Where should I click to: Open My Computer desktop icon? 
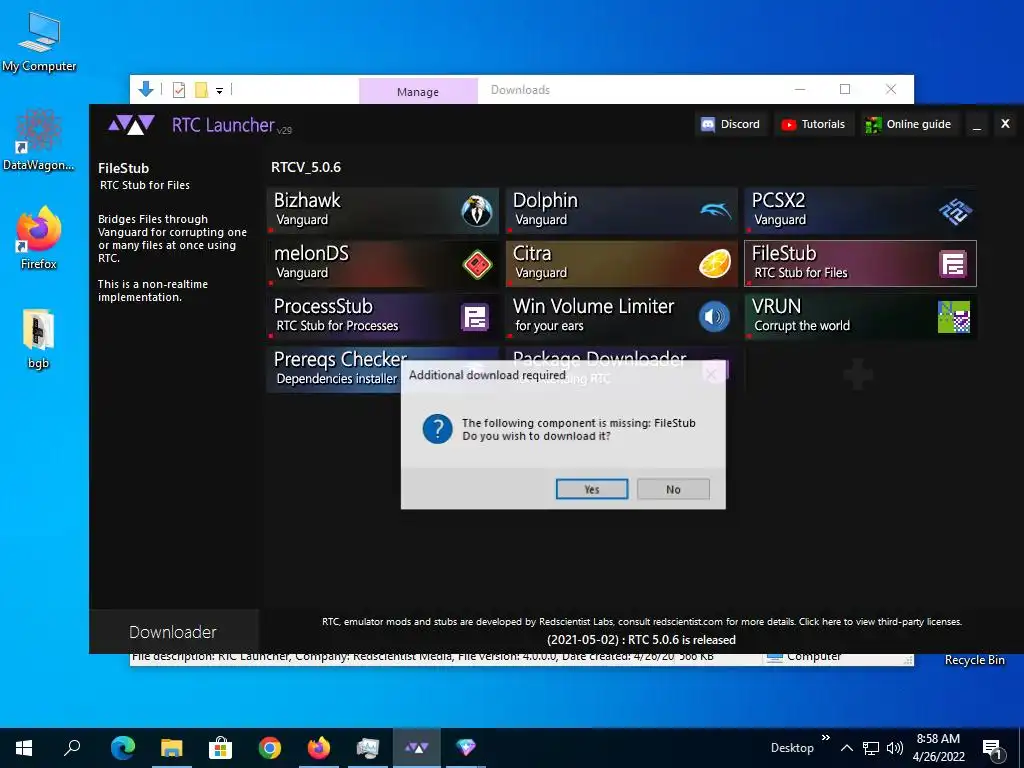(39, 42)
